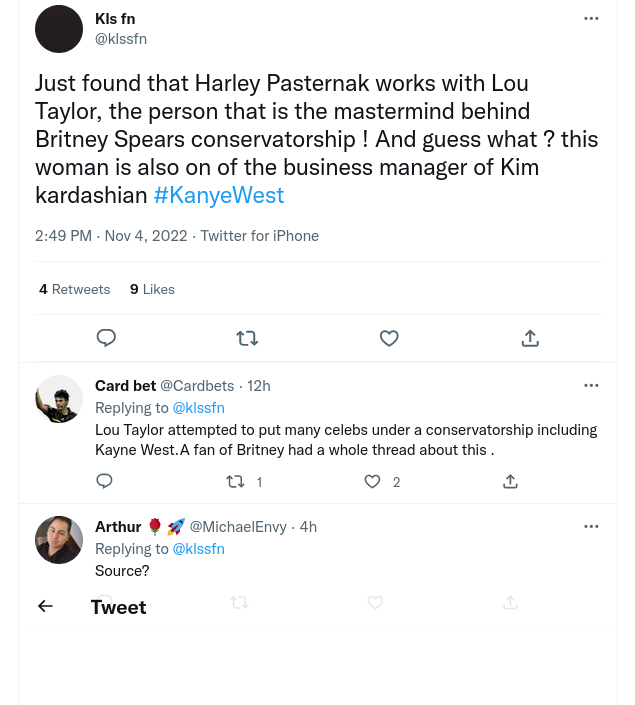The image size is (635, 705).
Task: Reply to Card bet's comment
Action: [x=104, y=481]
